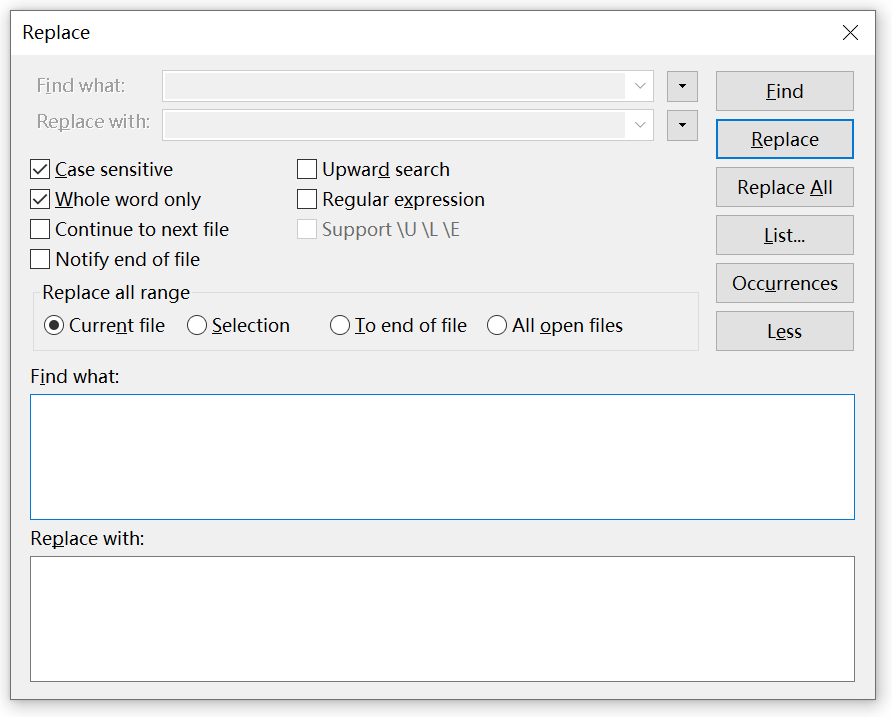Uncheck the Case sensitive checkbox
The height and width of the screenshot is (717, 892).
click(40, 170)
